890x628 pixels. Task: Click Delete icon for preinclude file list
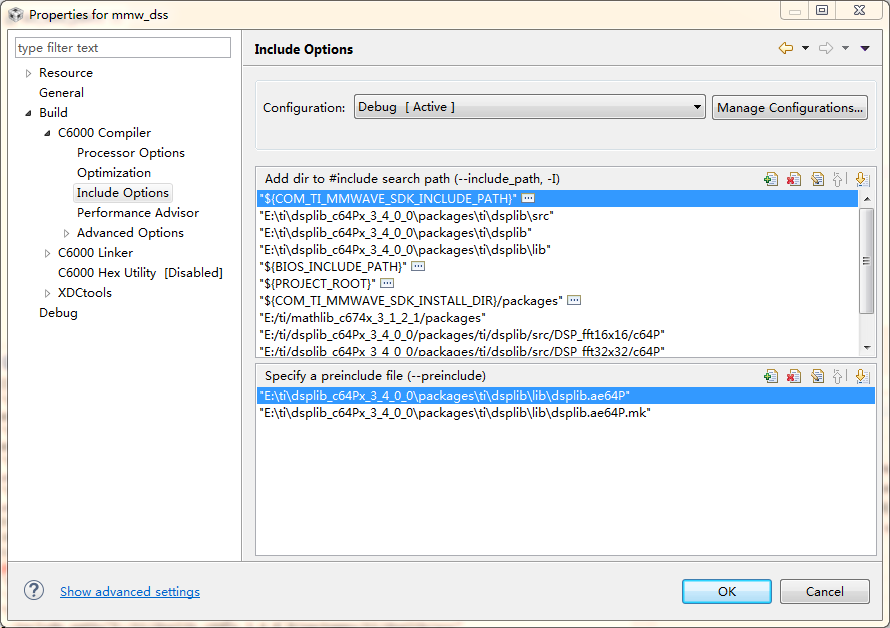pos(794,376)
